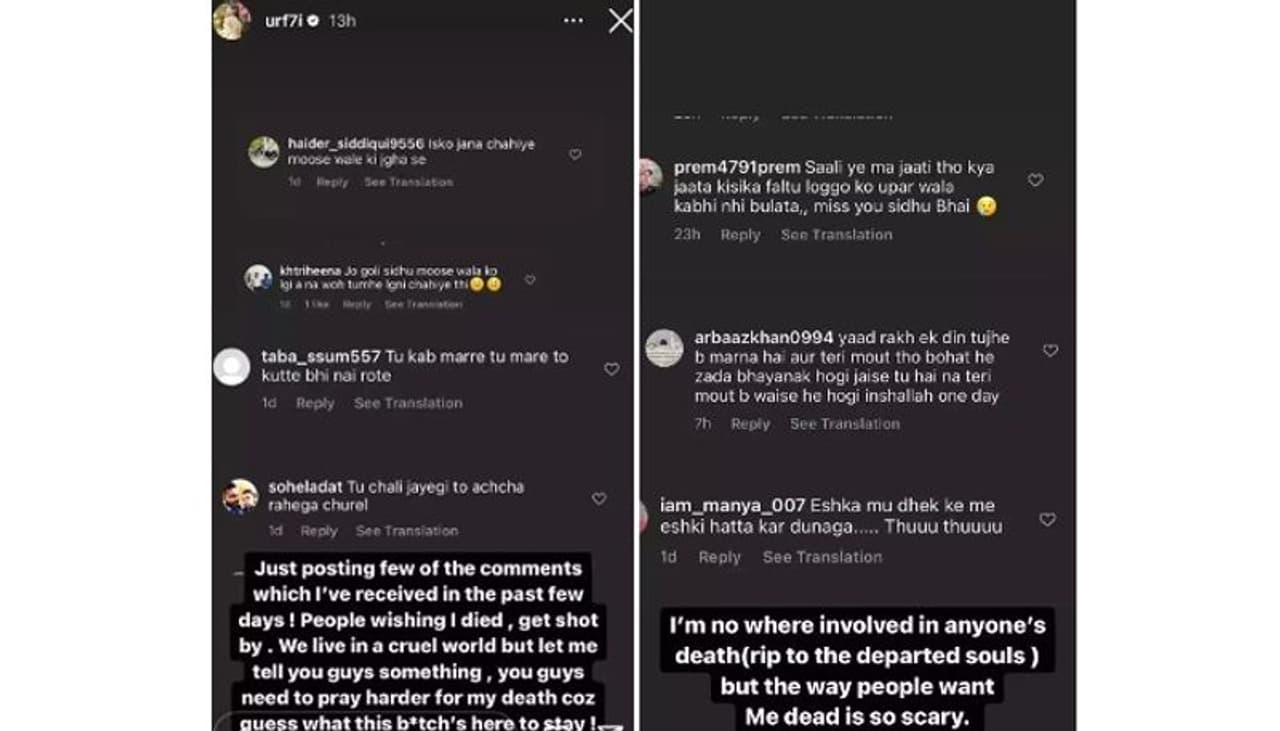Reply to iam_manya_007's comment
1280x731 pixels.
point(719,557)
